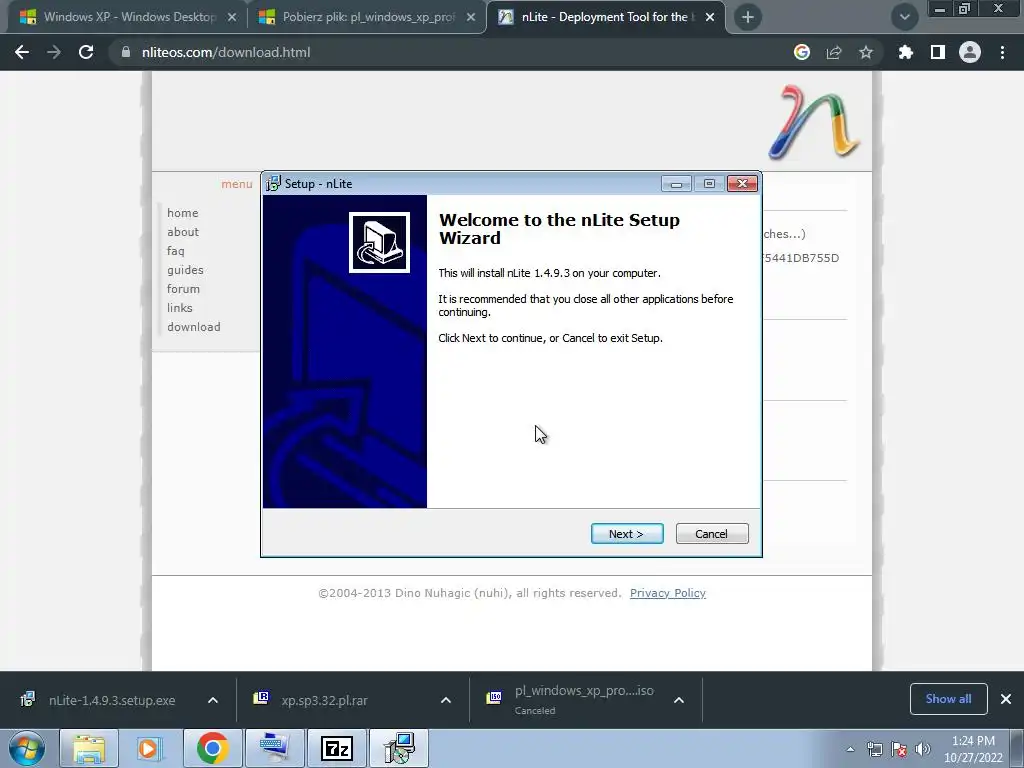1024x768 pixels.
Task: Reload the nliteos.com page
Action: [x=86, y=52]
